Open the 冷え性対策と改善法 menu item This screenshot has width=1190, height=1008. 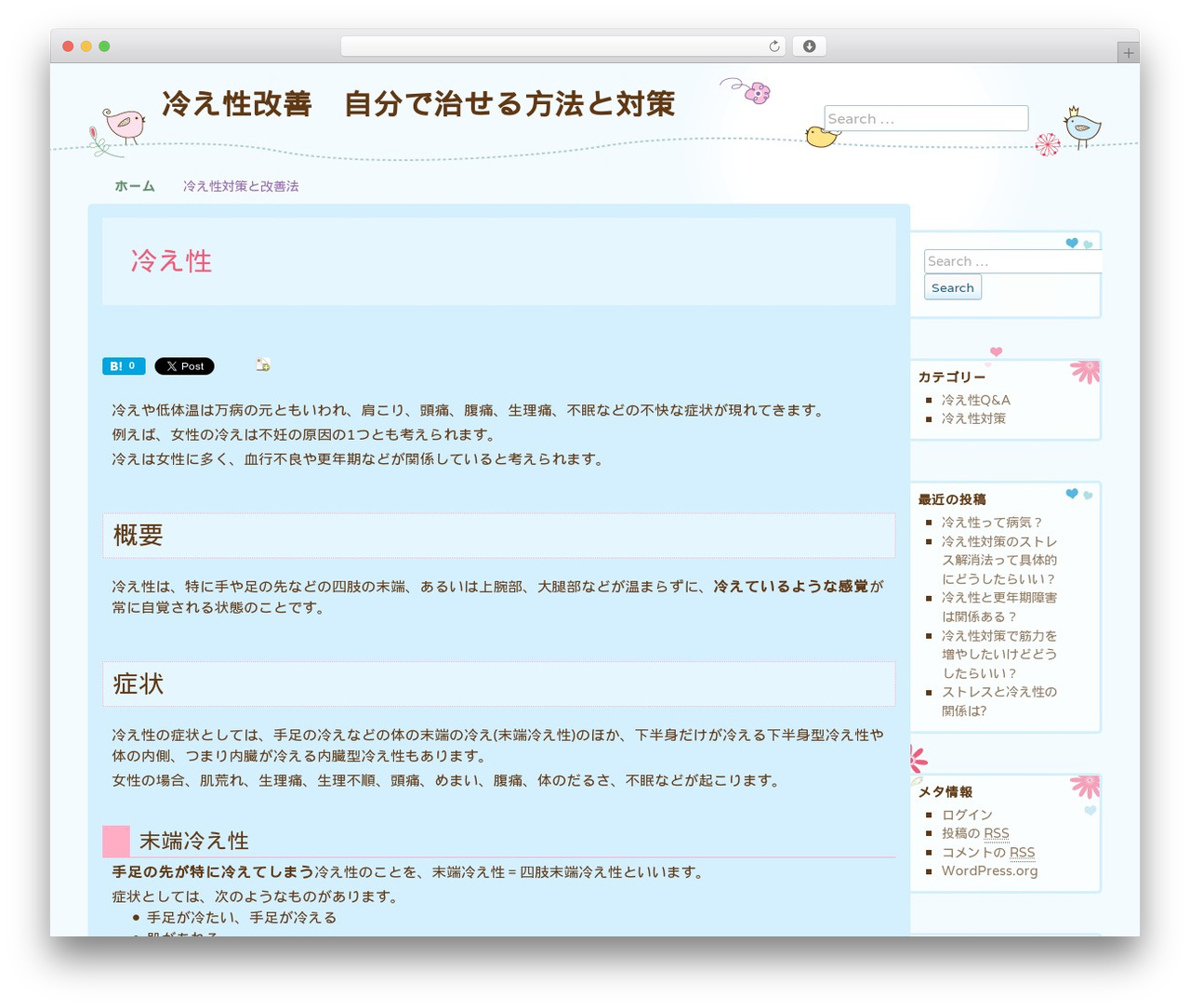(241, 186)
